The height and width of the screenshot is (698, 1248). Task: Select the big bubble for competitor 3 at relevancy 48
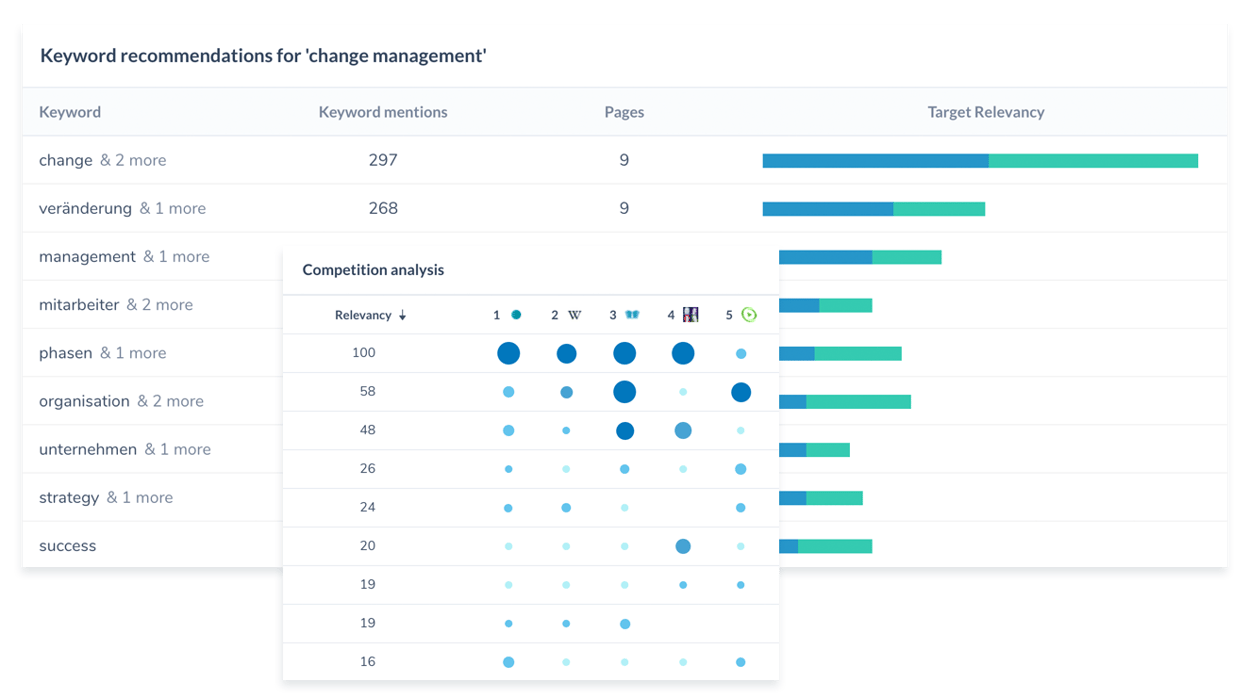pos(625,430)
